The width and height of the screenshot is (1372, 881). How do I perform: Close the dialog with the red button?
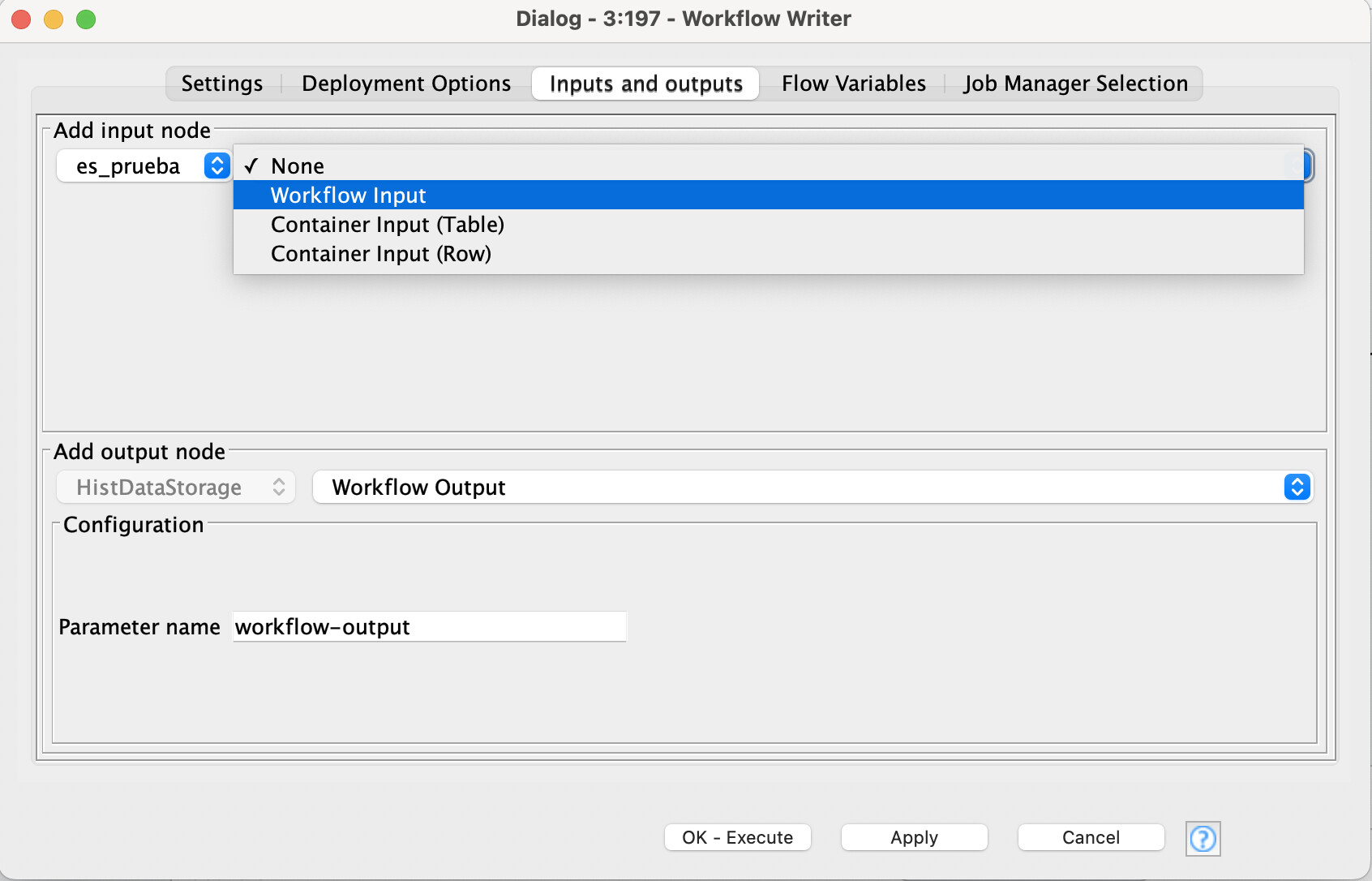pyautogui.click(x=21, y=19)
